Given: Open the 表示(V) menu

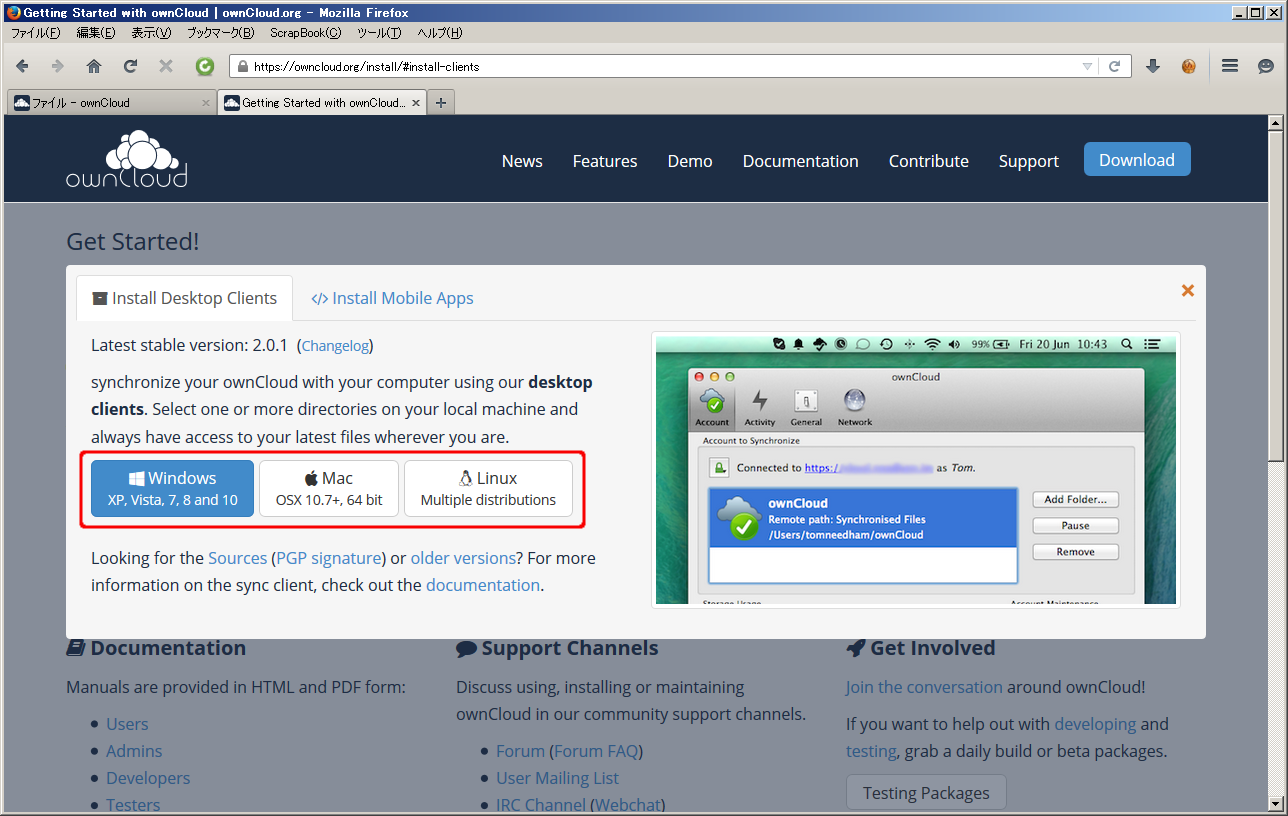Looking at the screenshot, I should tap(151, 33).
